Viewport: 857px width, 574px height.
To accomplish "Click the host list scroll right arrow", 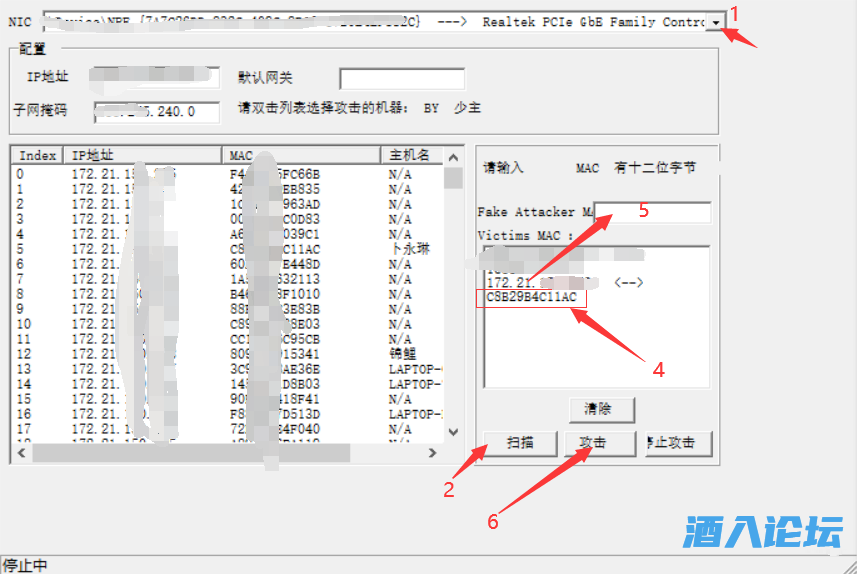I will 433,453.
